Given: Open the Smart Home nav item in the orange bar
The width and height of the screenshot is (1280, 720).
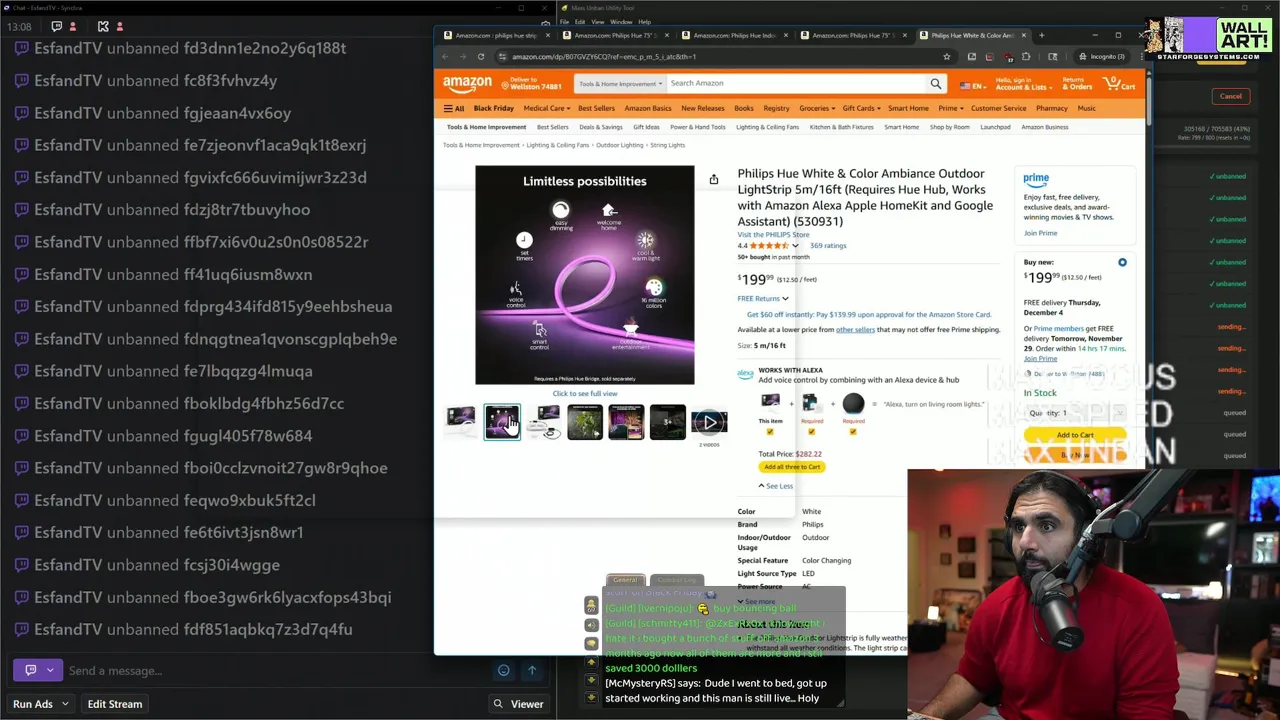Looking at the screenshot, I should (908, 108).
